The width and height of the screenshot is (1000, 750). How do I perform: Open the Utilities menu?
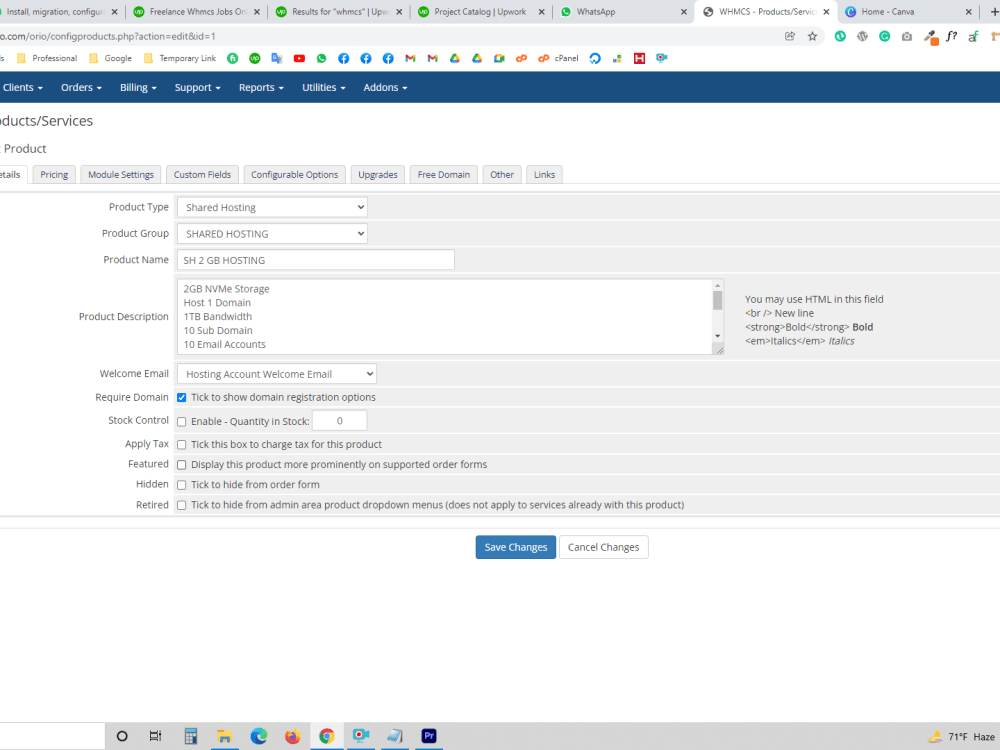(x=322, y=87)
